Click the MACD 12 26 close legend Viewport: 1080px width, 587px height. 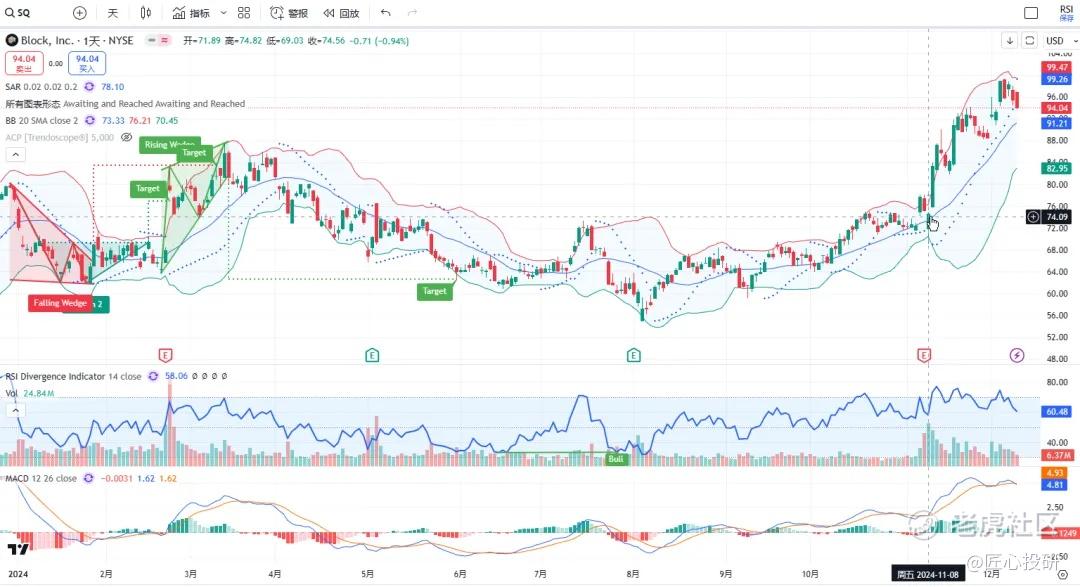[41, 478]
